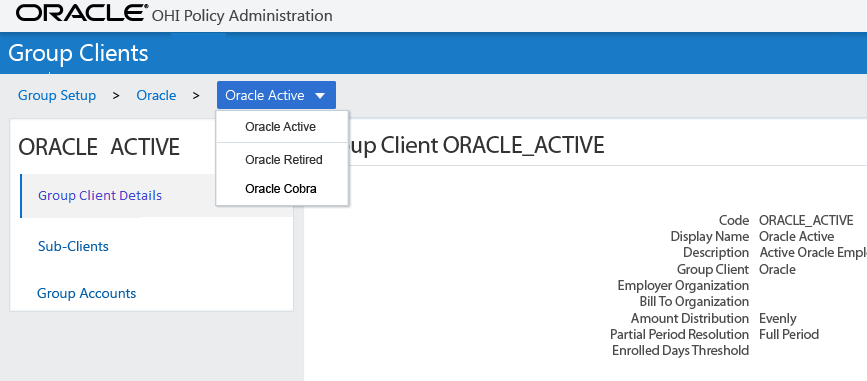Click the ORACLE_ACTIVE code value

tap(806, 220)
